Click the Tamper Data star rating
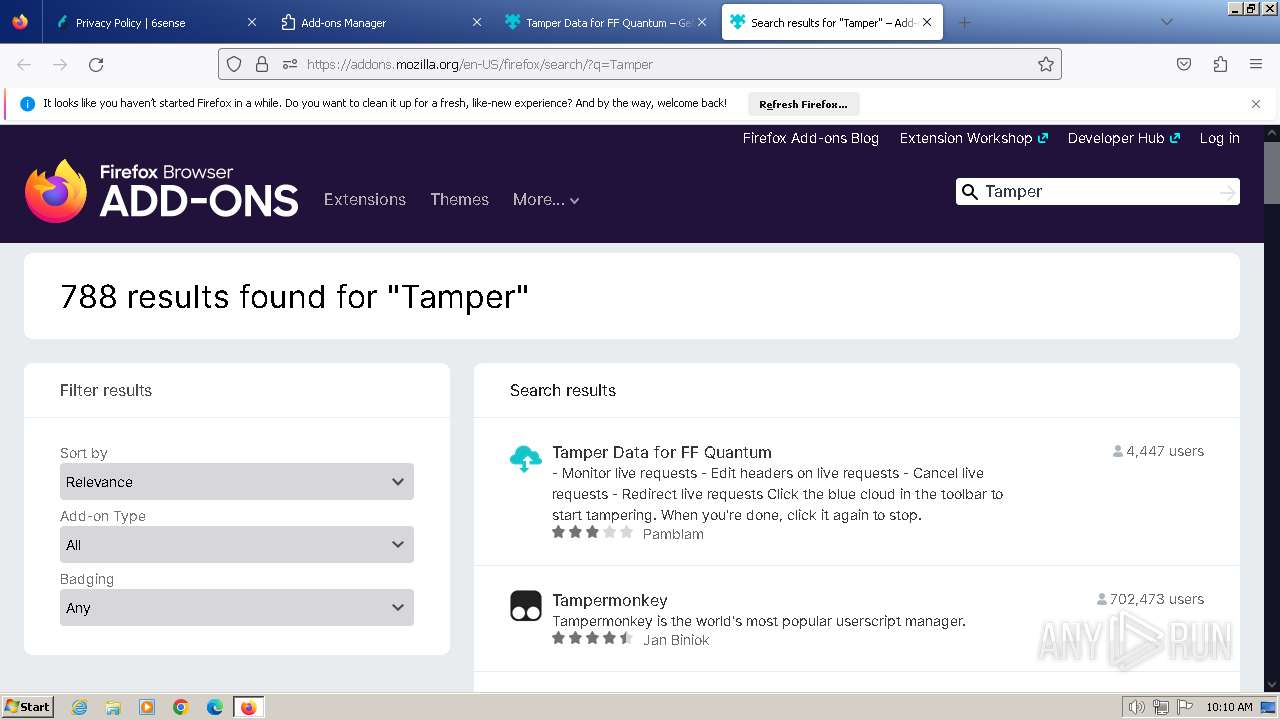 pyautogui.click(x=593, y=533)
